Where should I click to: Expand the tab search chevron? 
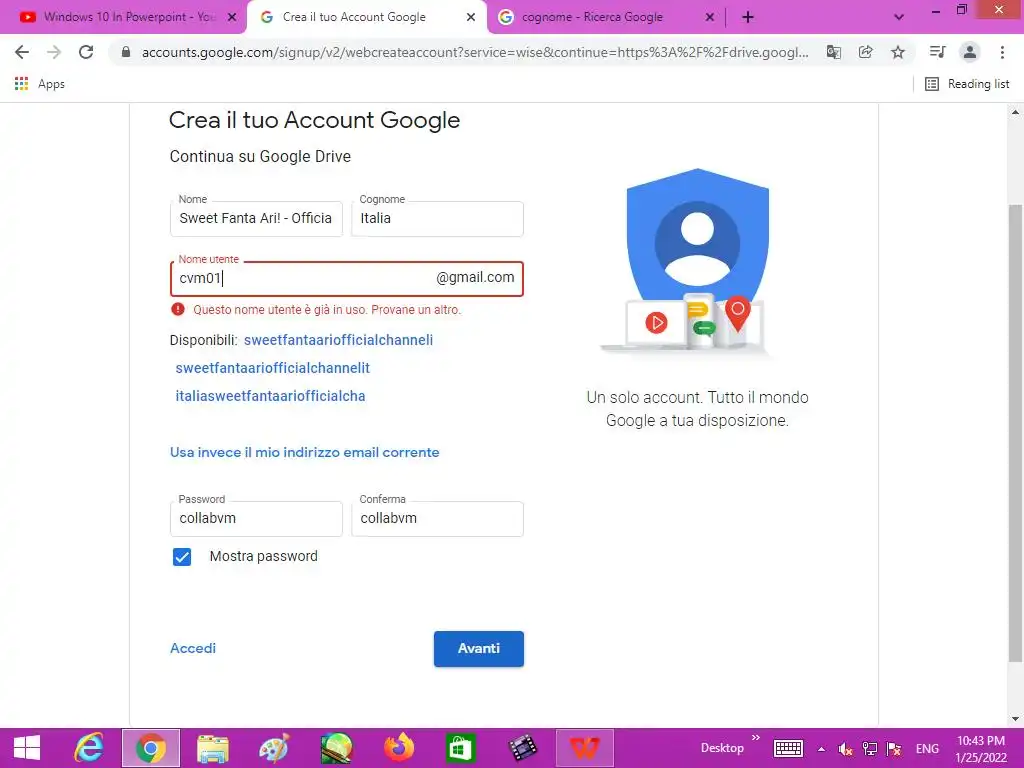pyautogui.click(x=899, y=17)
